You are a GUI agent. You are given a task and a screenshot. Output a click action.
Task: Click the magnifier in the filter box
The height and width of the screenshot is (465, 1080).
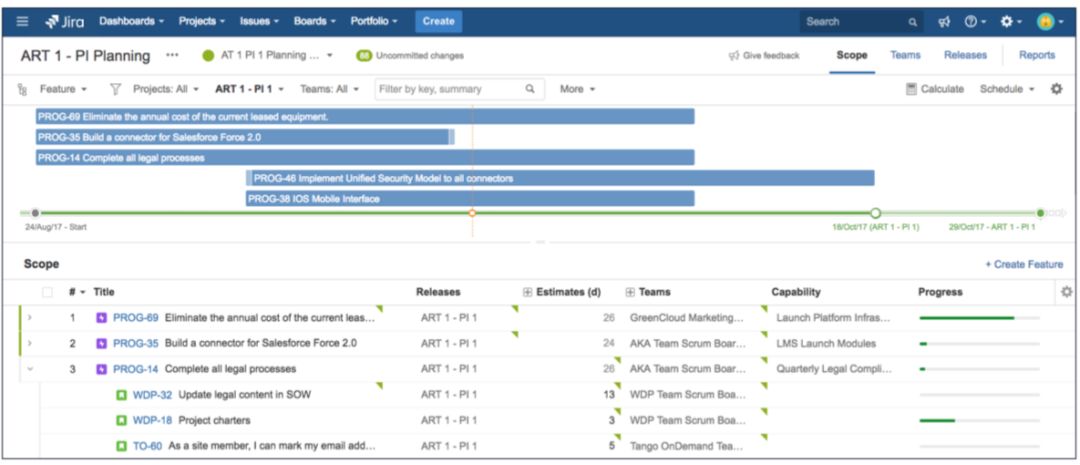coord(530,89)
